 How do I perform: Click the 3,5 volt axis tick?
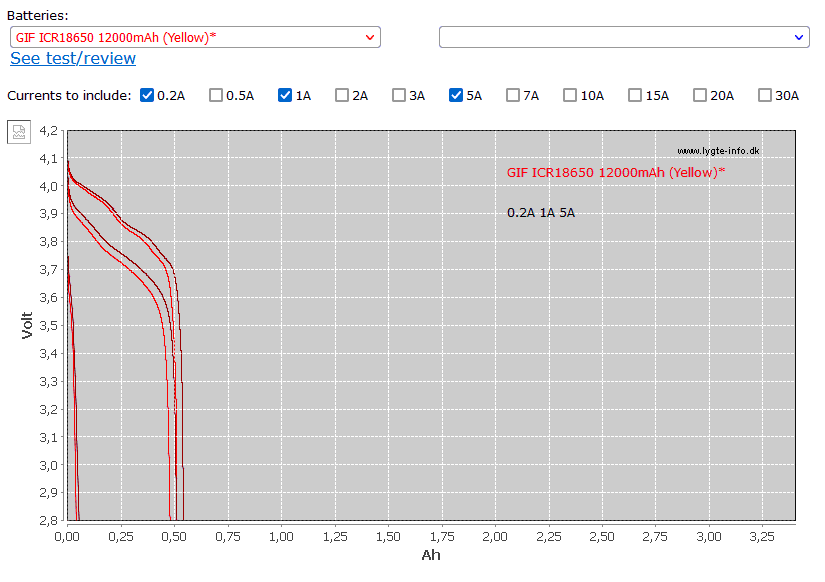48,325
